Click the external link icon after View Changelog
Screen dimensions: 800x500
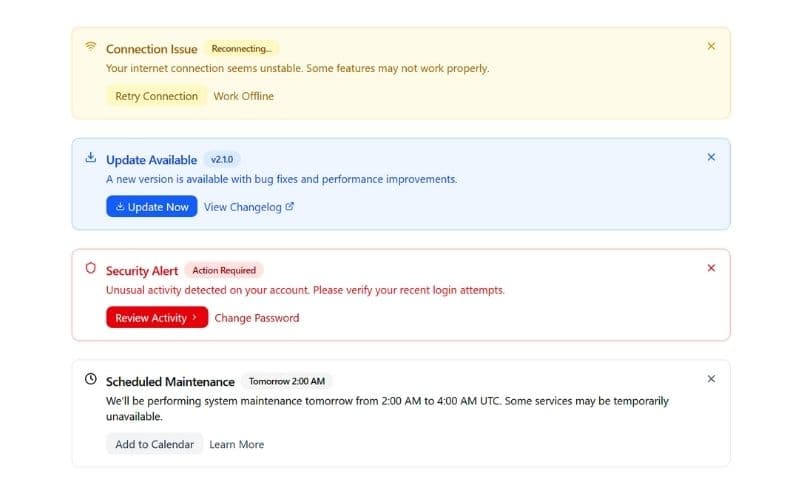pyautogui.click(x=289, y=206)
